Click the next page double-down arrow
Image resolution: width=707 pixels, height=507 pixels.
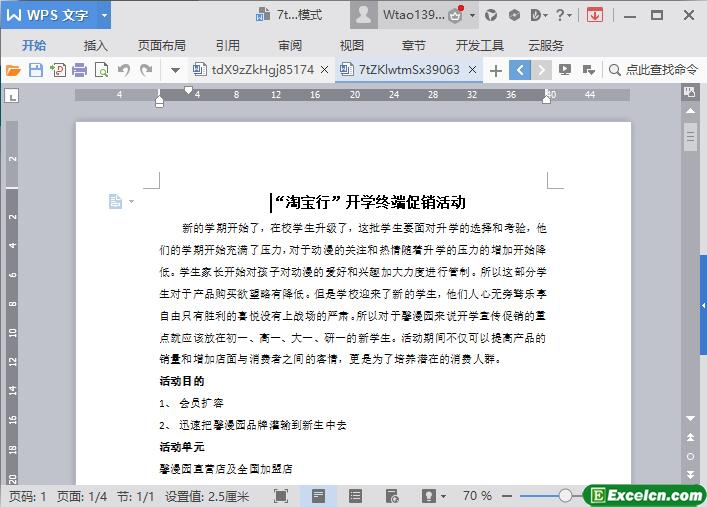pos(690,475)
